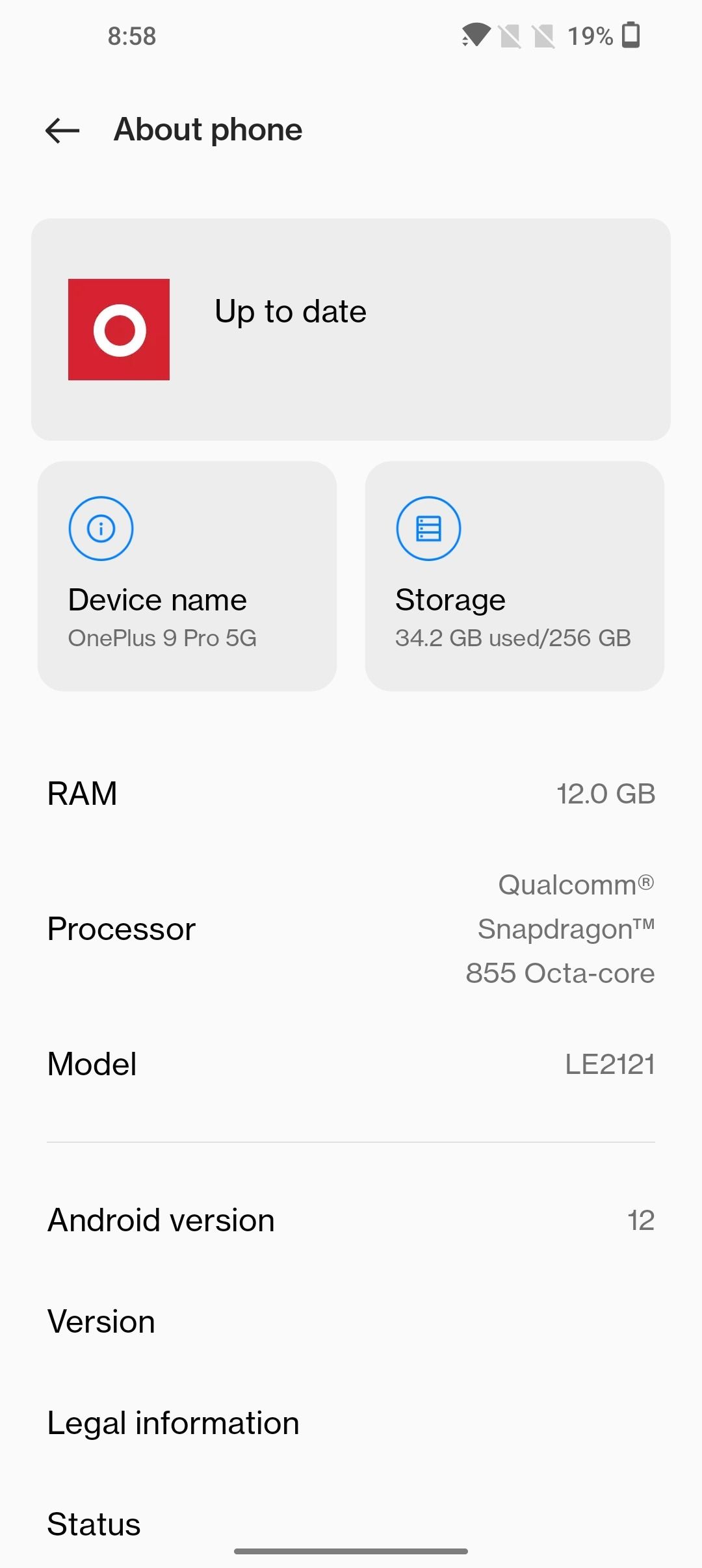
Task: Select the Processor entry
Action: coord(351,929)
